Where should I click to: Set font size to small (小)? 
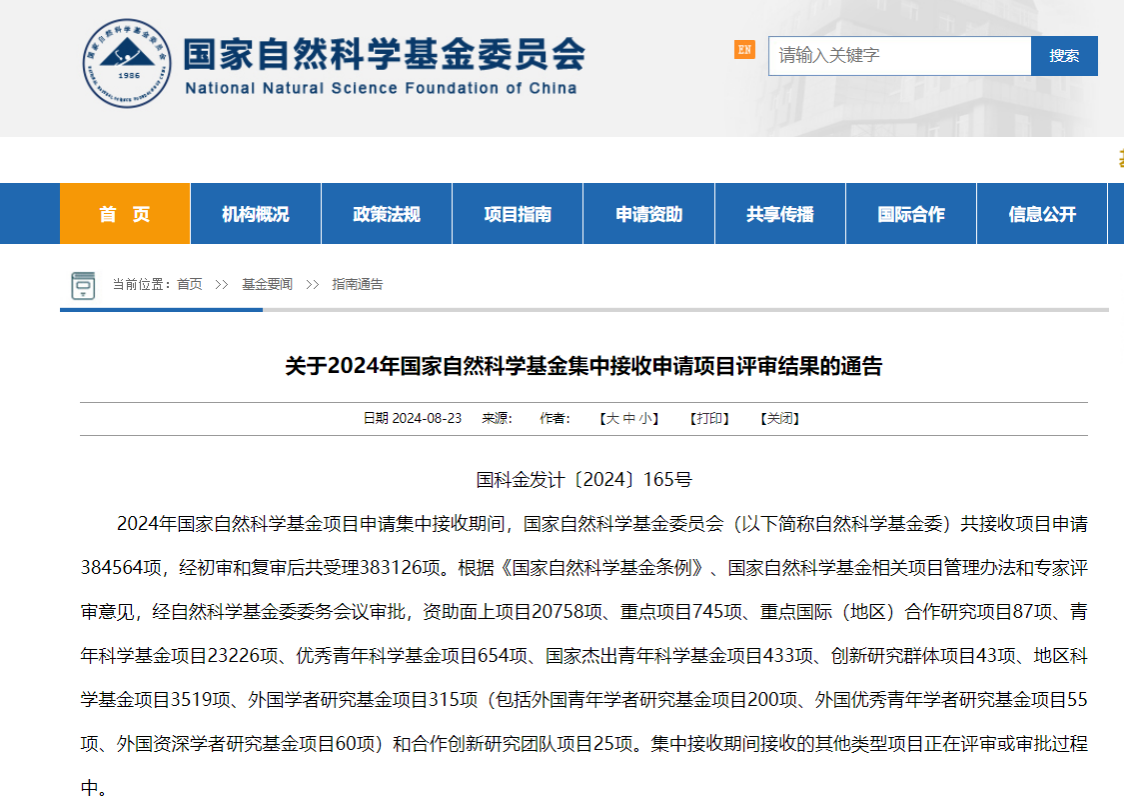645,419
